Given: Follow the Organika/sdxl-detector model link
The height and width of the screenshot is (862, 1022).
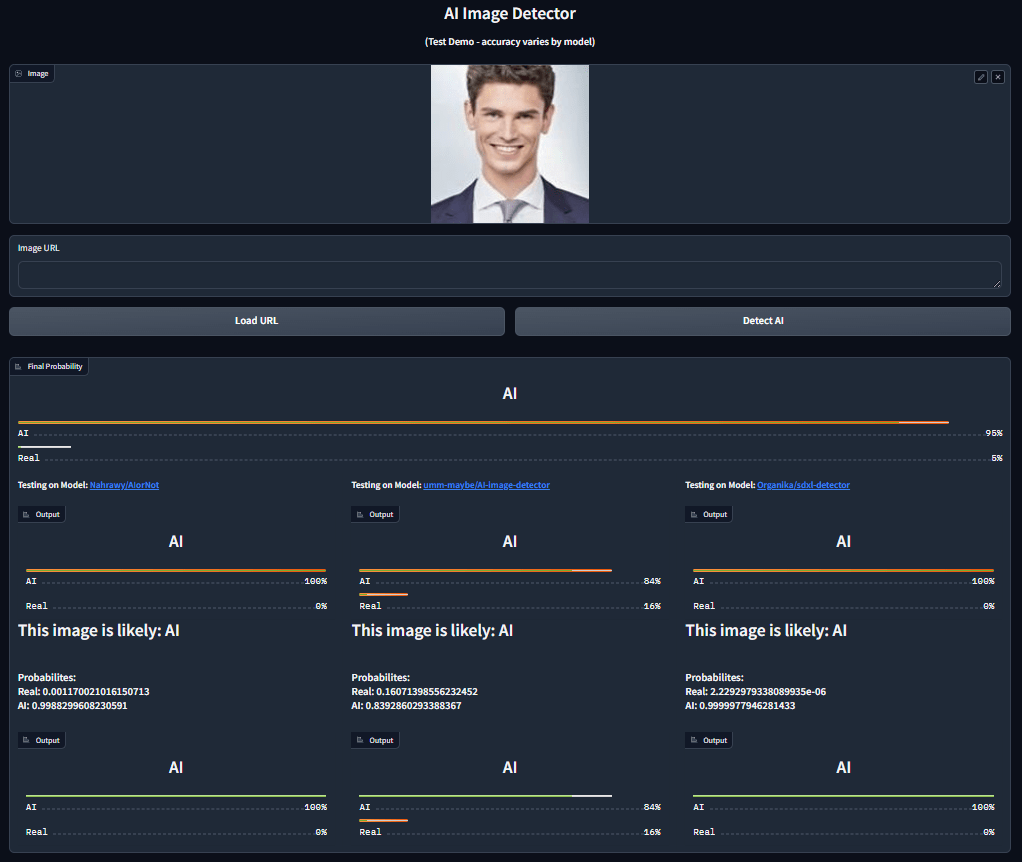Looking at the screenshot, I should tap(803, 485).
